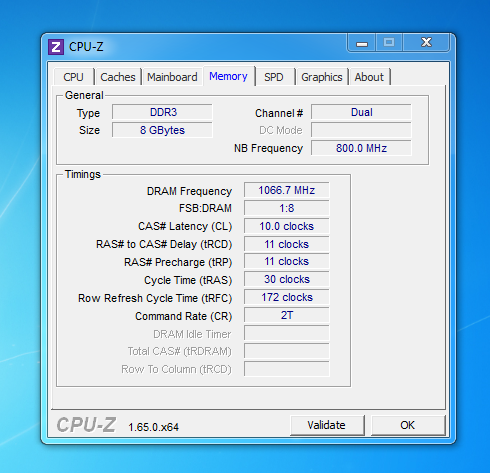The image size is (490, 473).
Task: Click the CAS# Latency 10.0 clocks value
Action: click(287, 226)
